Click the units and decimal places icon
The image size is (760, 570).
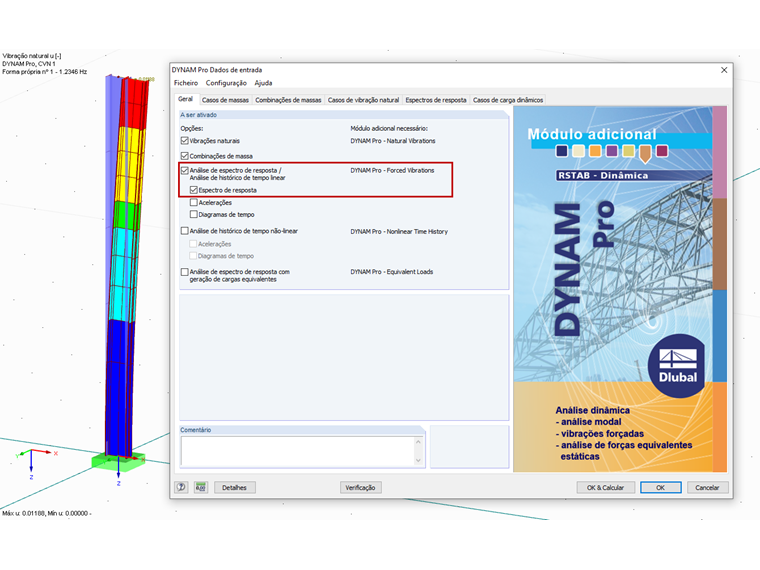tap(201, 487)
